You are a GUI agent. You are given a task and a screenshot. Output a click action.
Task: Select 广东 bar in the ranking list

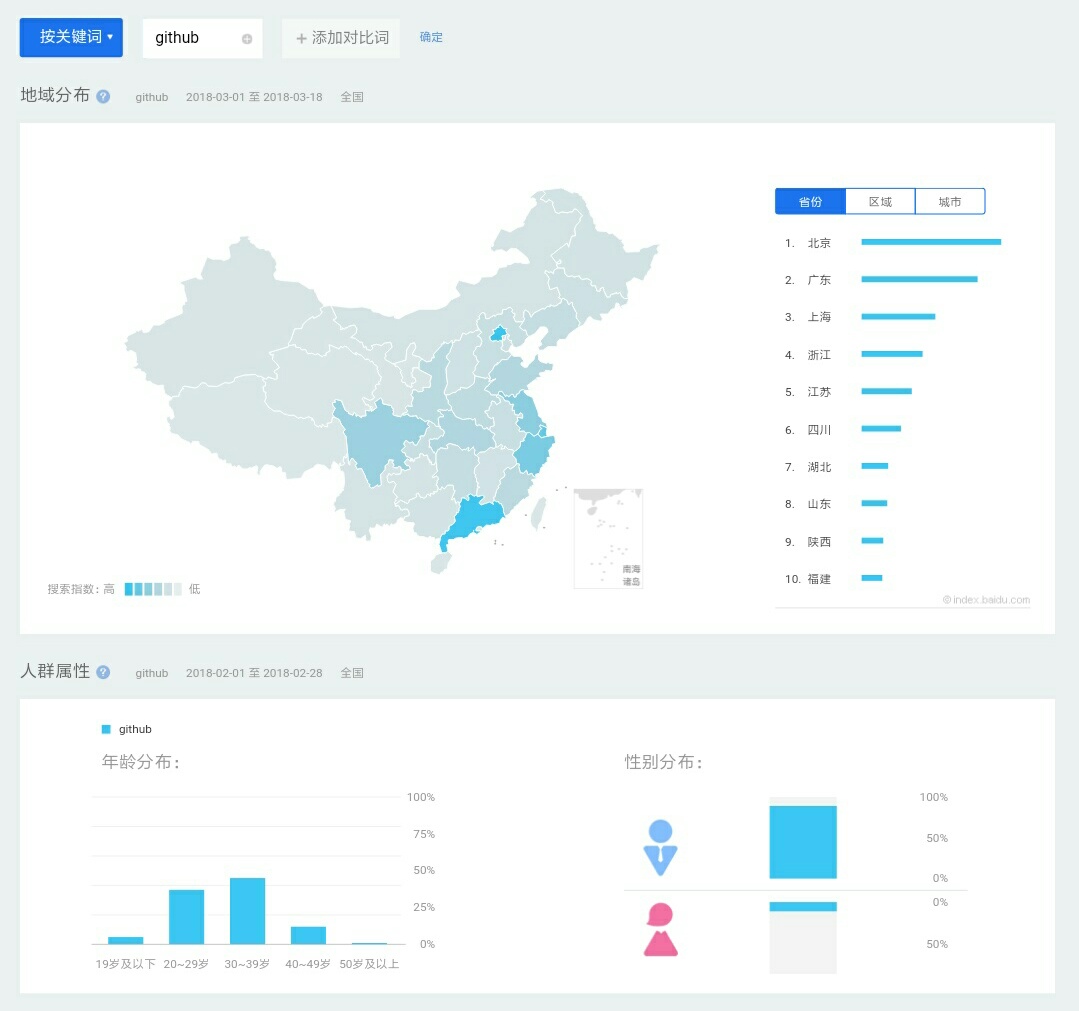pos(918,279)
